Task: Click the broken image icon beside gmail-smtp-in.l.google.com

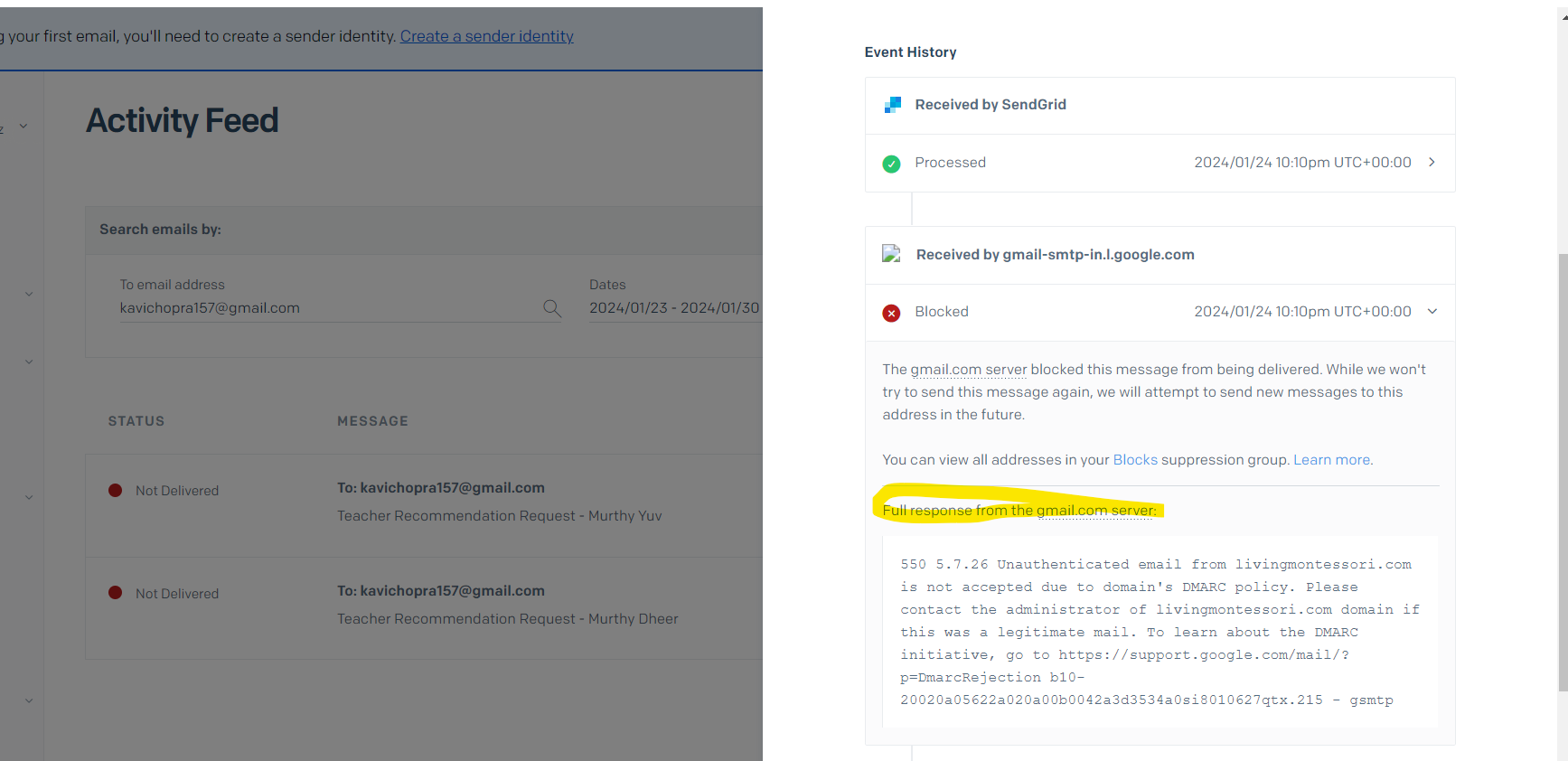Action: coord(891,254)
